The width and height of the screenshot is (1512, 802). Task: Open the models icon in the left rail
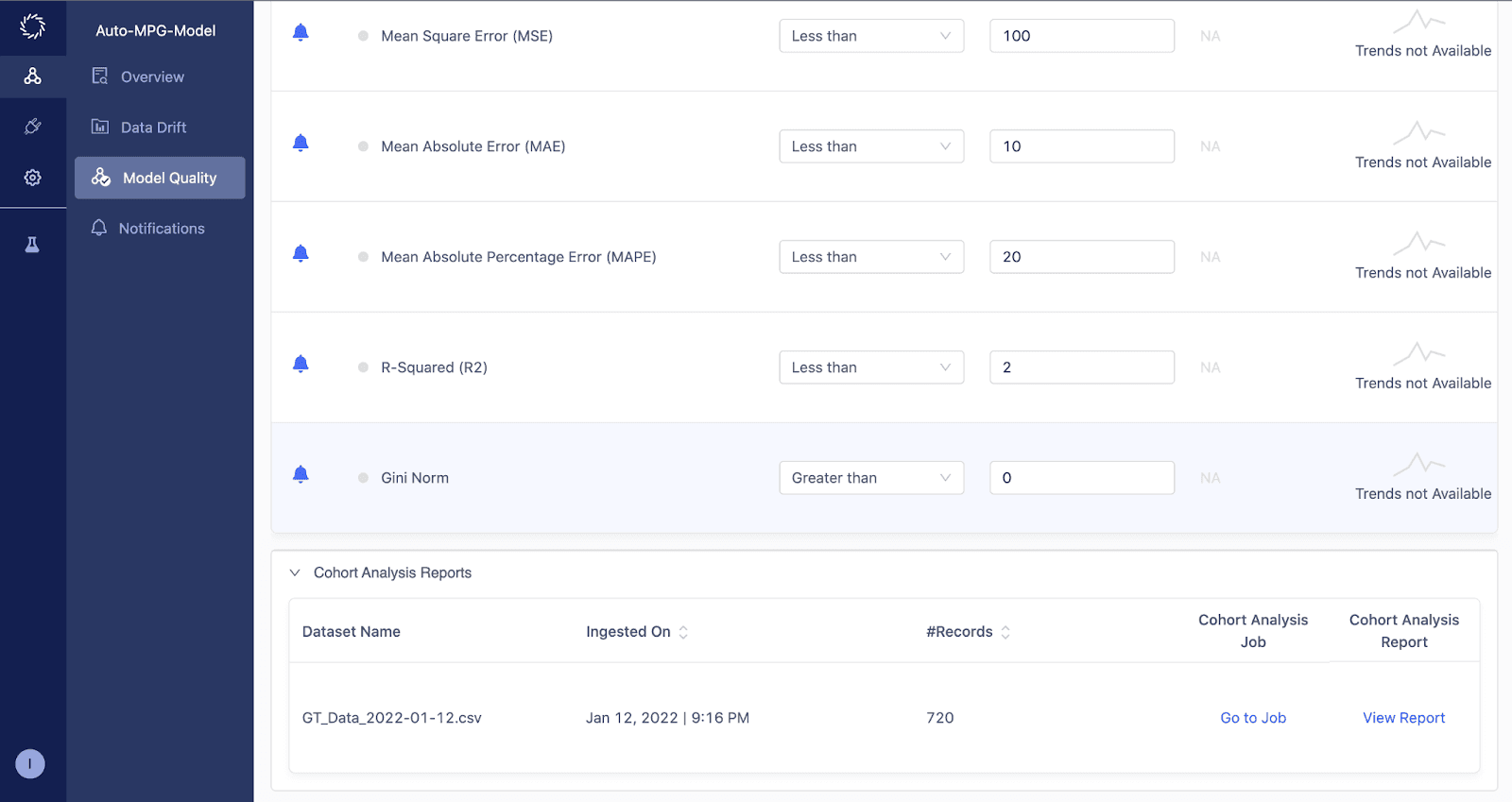coord(33,77)
